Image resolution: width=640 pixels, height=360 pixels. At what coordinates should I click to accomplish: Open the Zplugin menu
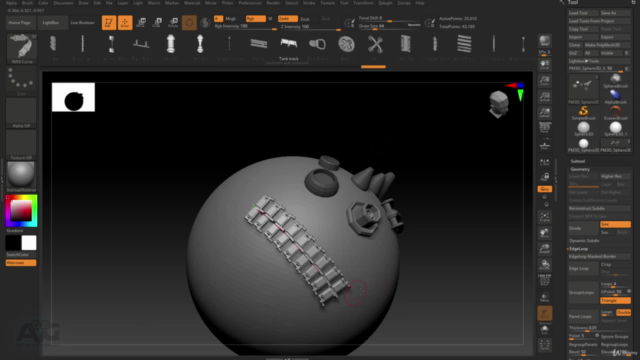pyautogui.click(x=385, y=3)
